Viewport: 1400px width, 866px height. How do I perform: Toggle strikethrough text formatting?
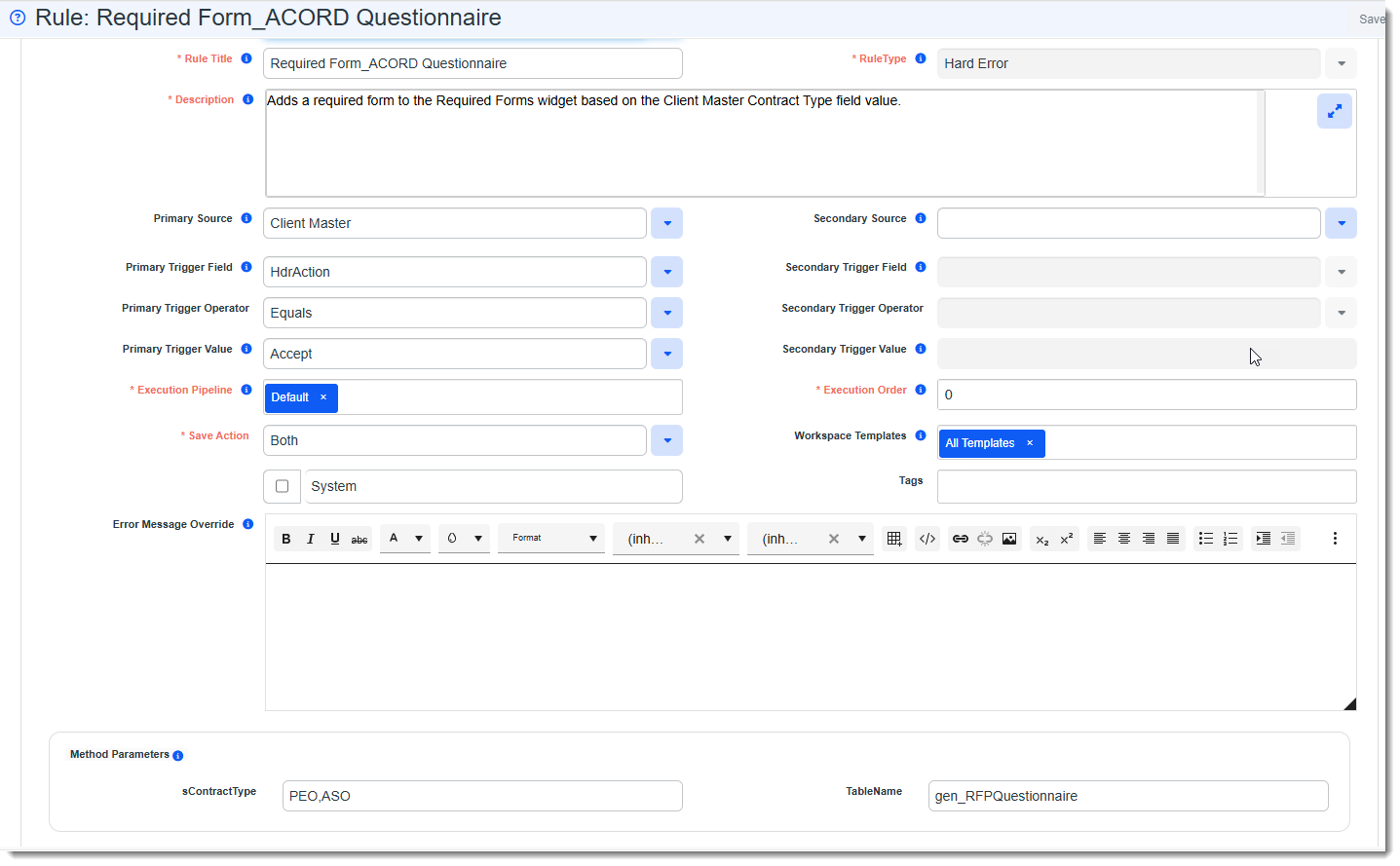tap(359, 538)
